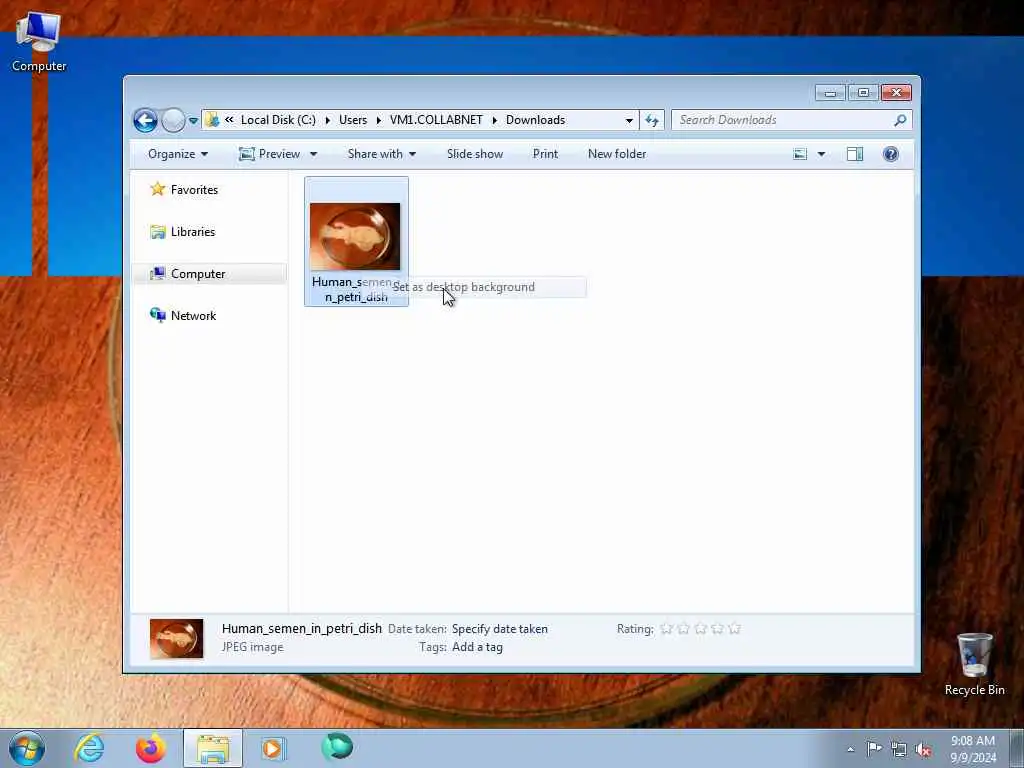This screenshot has height=768, width=1024.
Task: Maximize the Downloads Explorer window
Action: point(863,93)
